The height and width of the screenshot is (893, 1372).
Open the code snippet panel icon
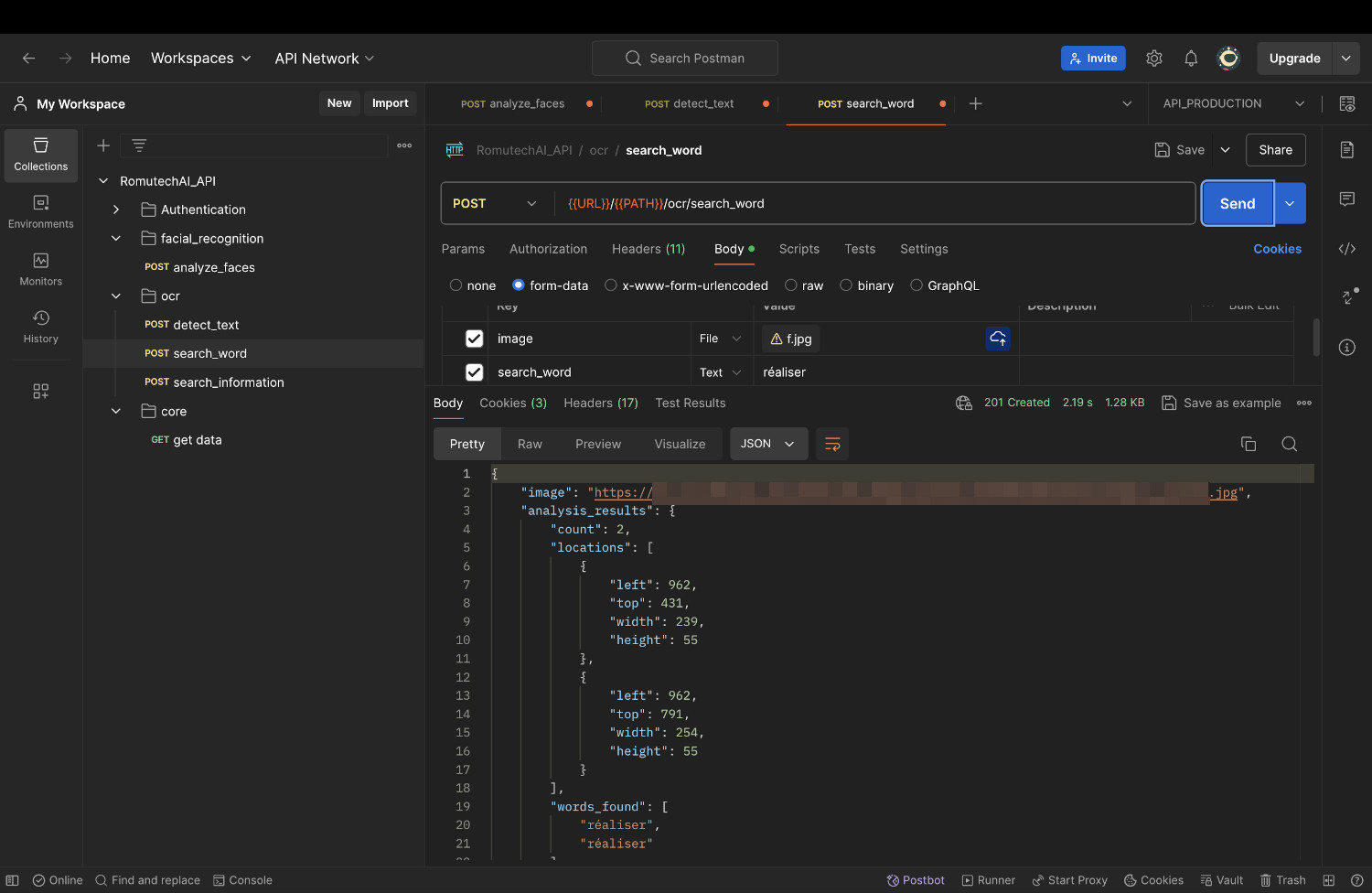coord(1346,249)
